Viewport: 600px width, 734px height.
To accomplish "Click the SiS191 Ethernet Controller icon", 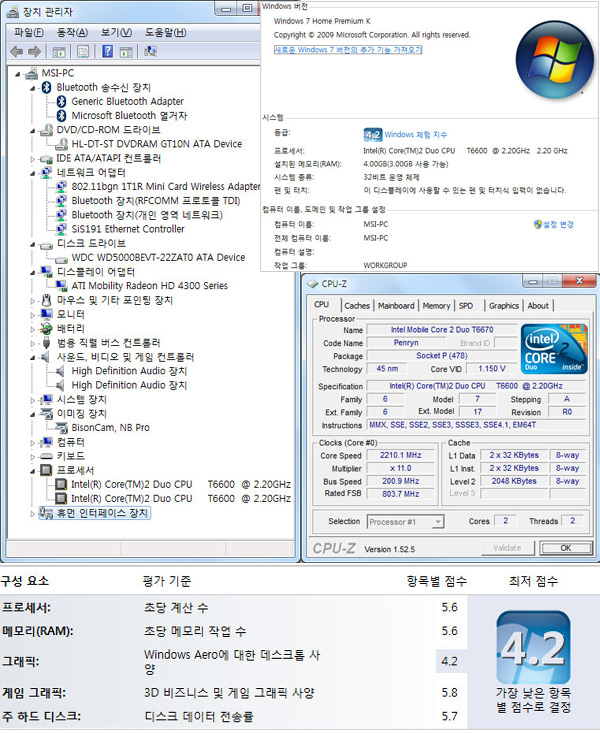I will pos(61,229).
